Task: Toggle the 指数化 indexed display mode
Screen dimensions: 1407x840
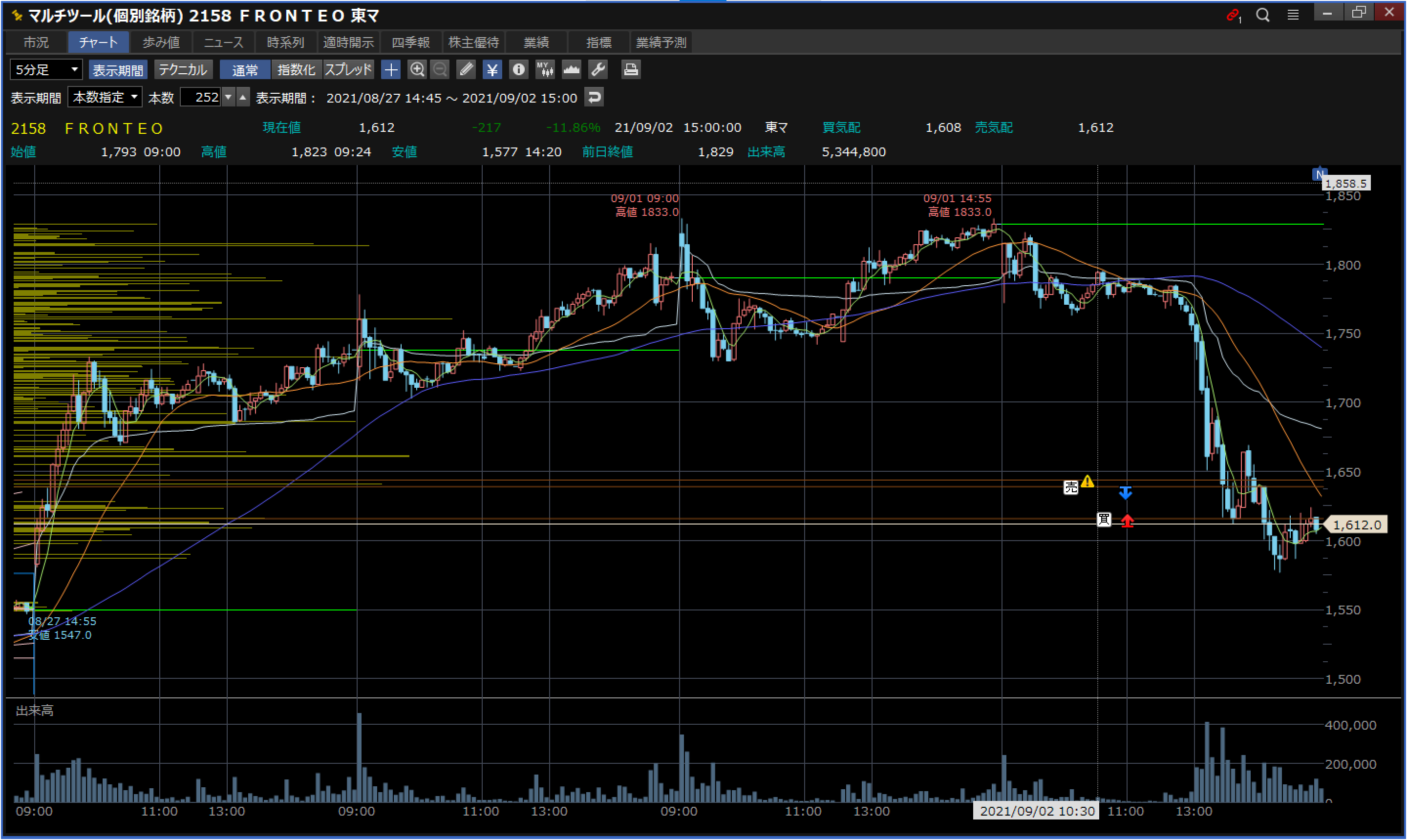Action: click(x=296, y=70)
